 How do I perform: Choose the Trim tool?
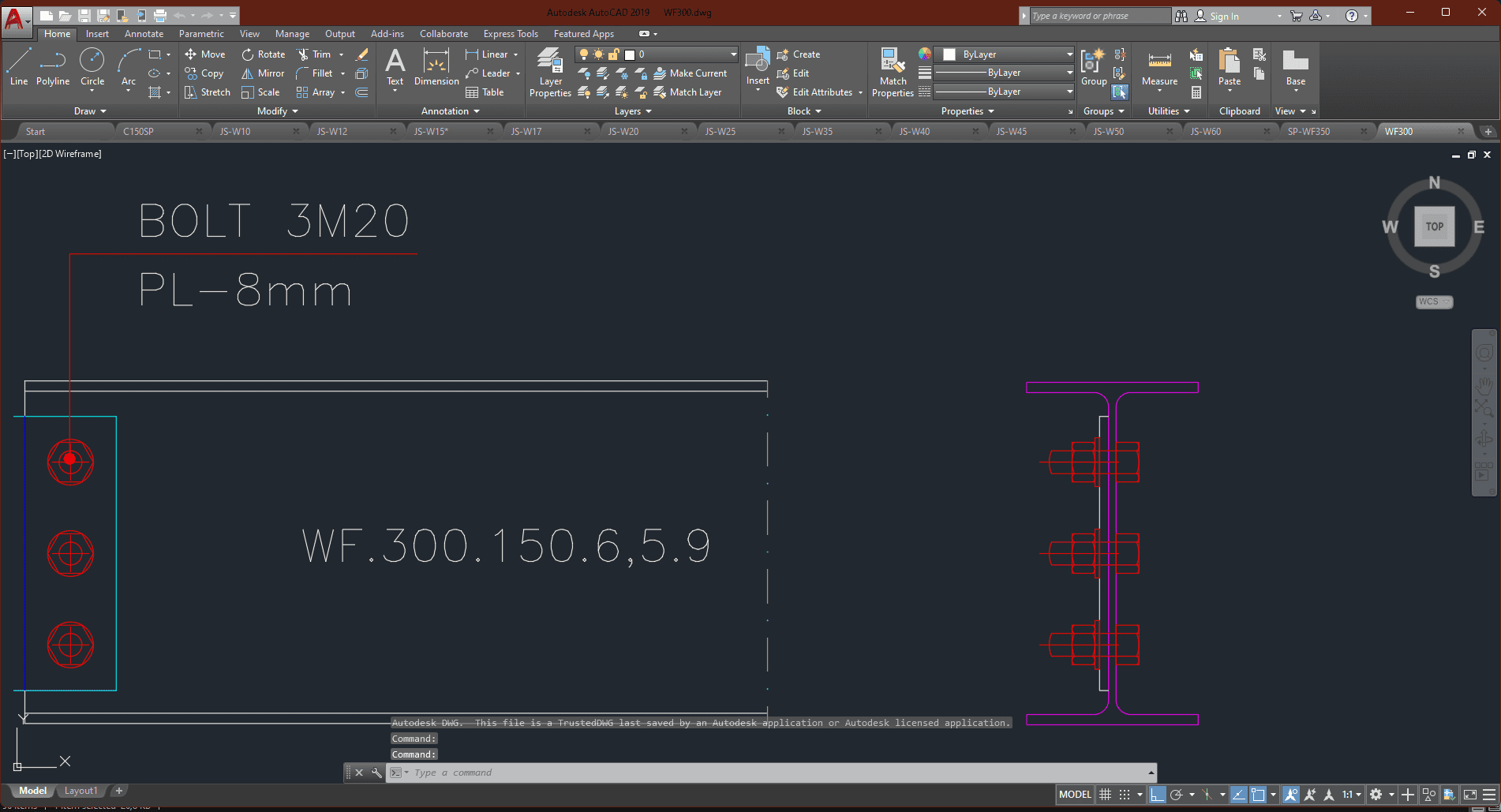[313, 54]
